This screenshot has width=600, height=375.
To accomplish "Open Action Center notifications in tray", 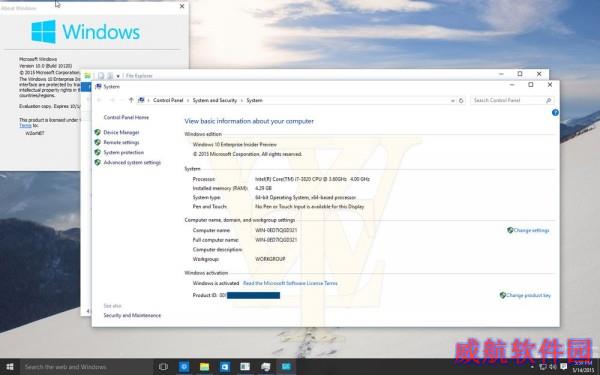I will [x=563, y=367].
